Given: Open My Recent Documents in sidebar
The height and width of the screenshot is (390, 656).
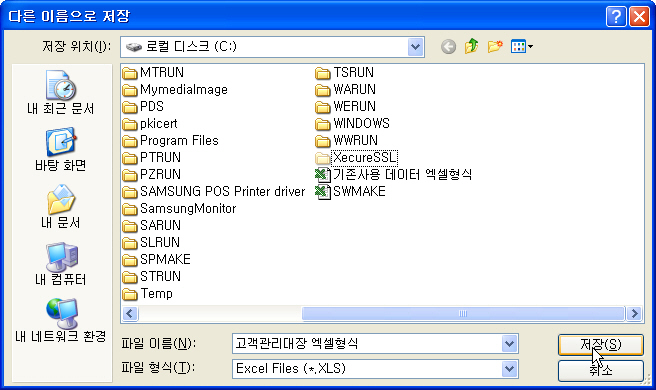Looking at the screenshot, I should [x=61, y=92].
